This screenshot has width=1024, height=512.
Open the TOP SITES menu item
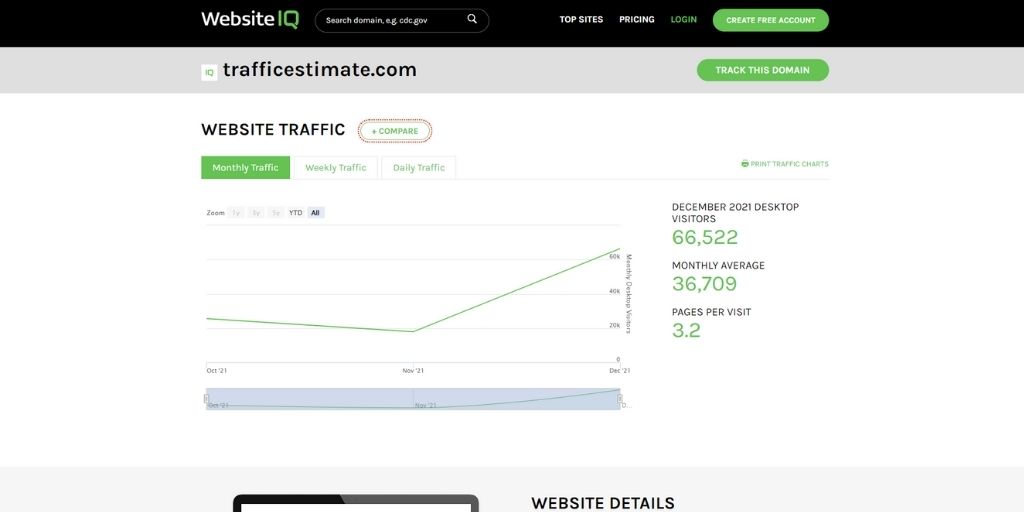click(x=581, y=20)
